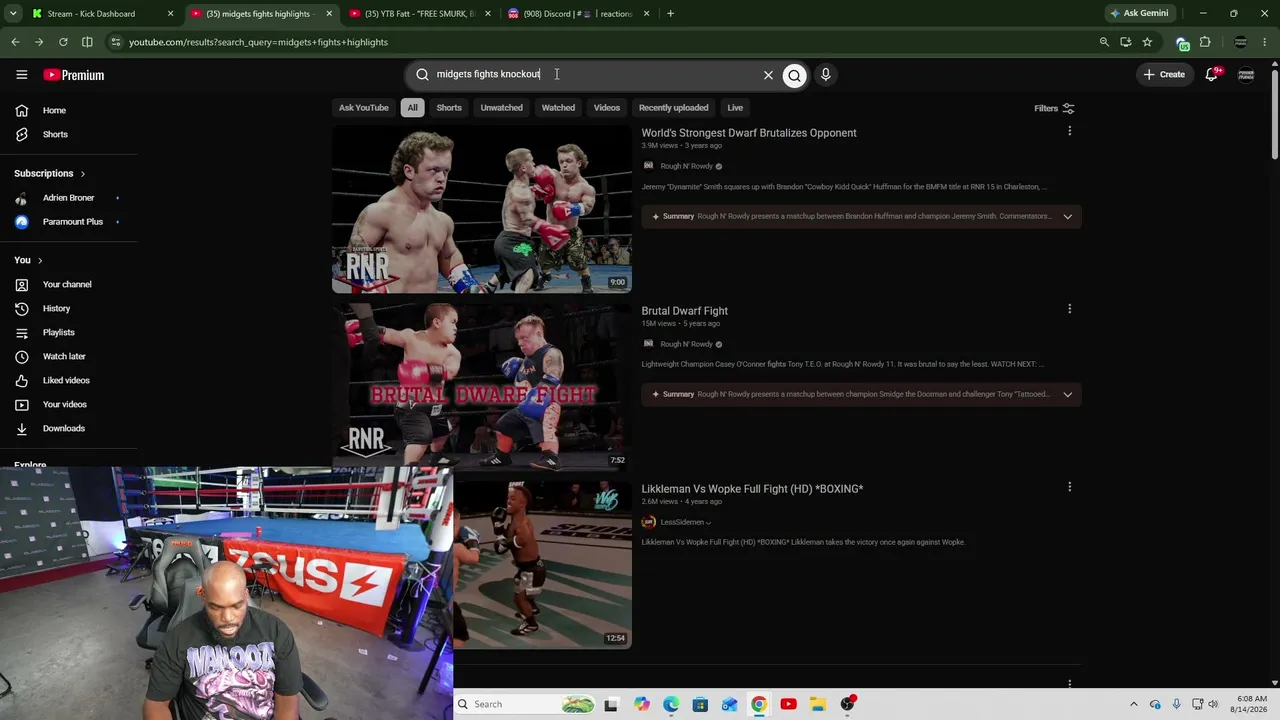The height and width of the screenshot is (720, 1280).
Task: Open options for Likkleman Vs Wopke video
Action: [x=1069, y=488]
